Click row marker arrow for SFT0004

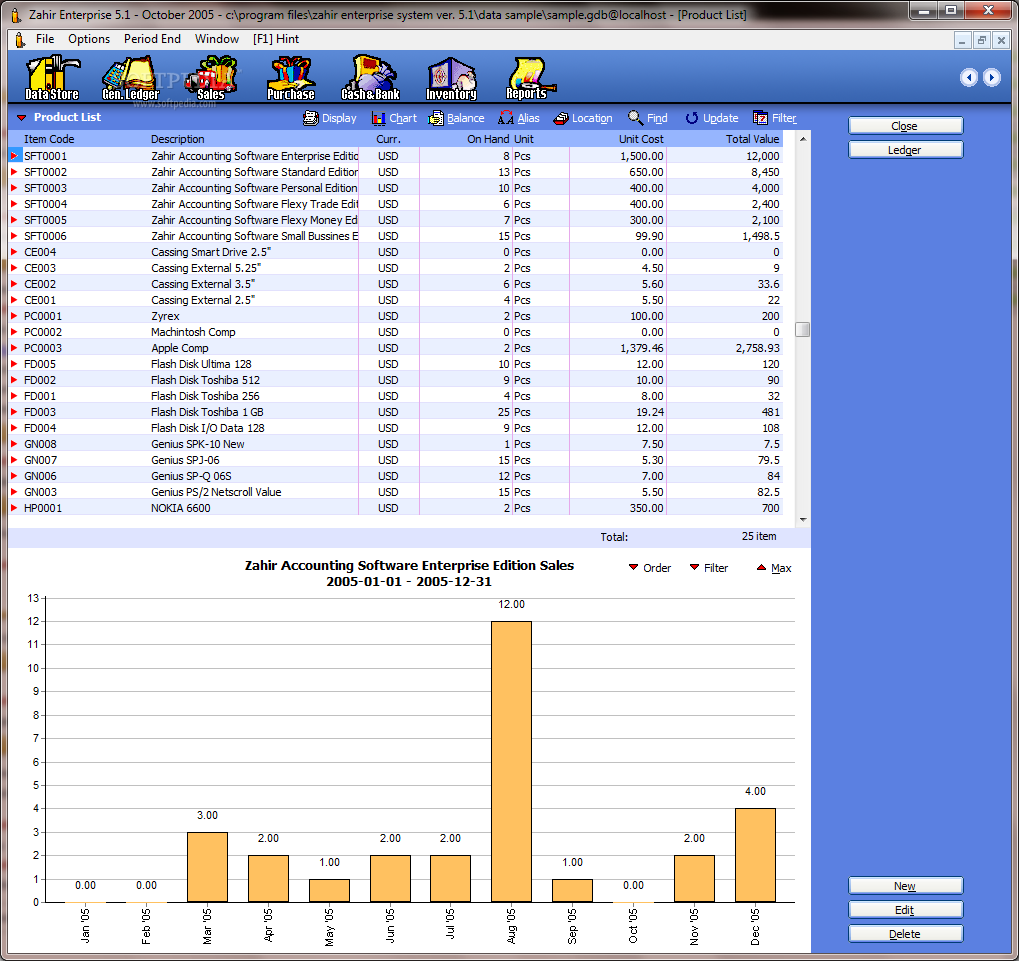[14, 204]
